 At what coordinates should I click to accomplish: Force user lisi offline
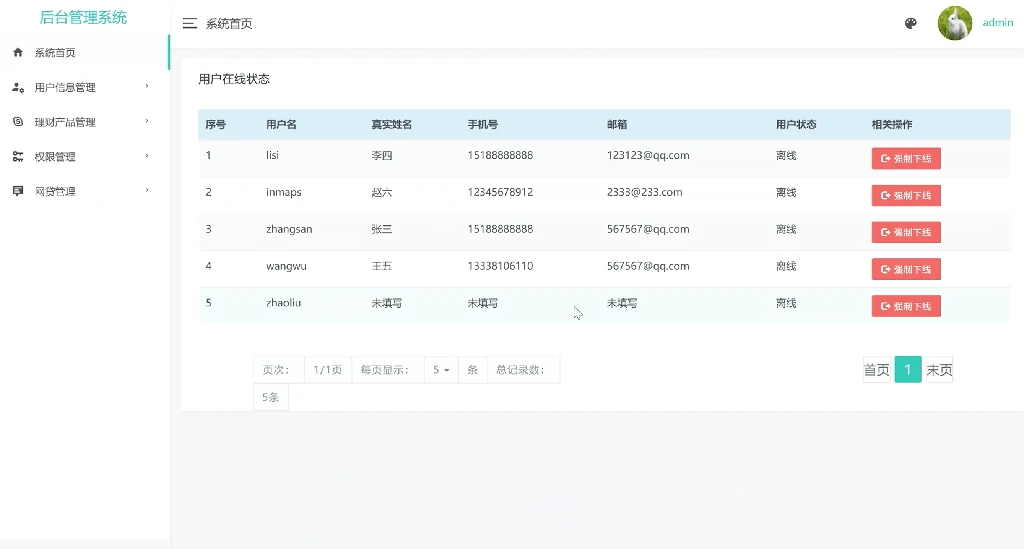click(906, 159)
